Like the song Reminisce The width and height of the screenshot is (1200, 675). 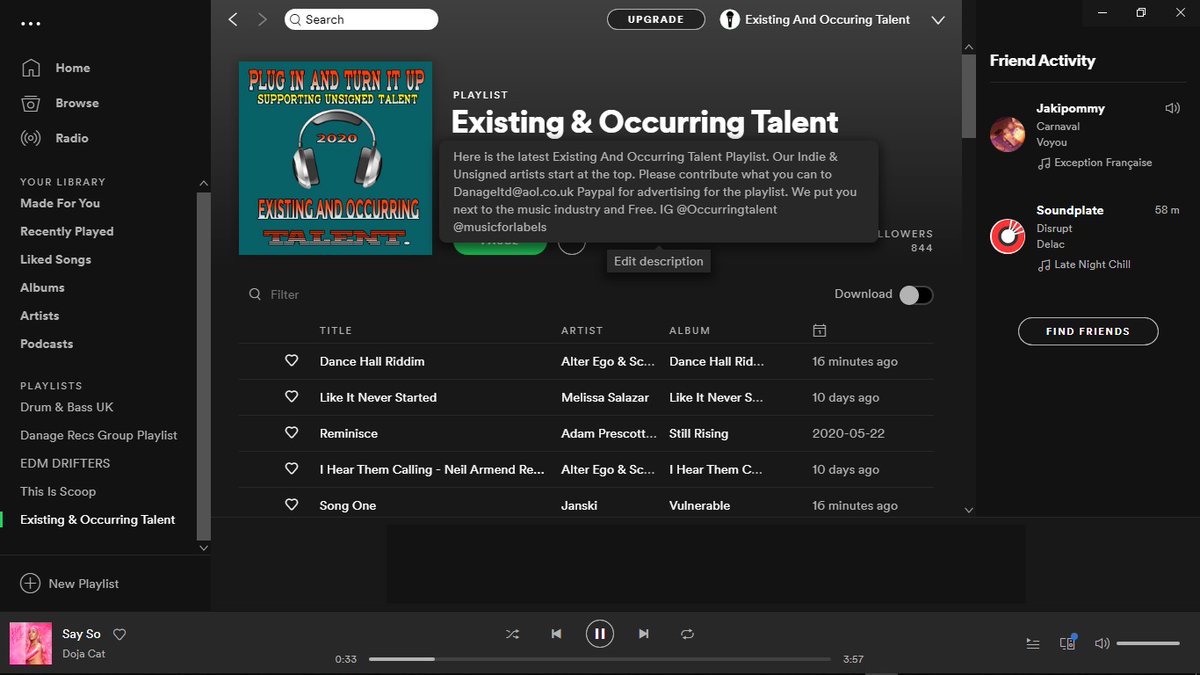point(292,433)
